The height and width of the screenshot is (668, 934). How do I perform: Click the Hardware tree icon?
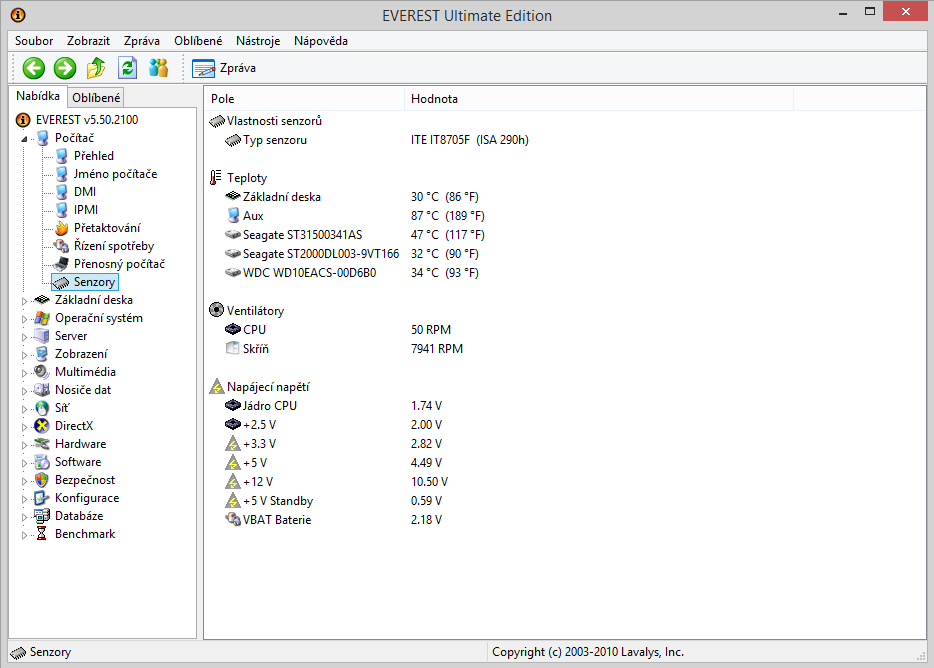(x=42, y=444)
